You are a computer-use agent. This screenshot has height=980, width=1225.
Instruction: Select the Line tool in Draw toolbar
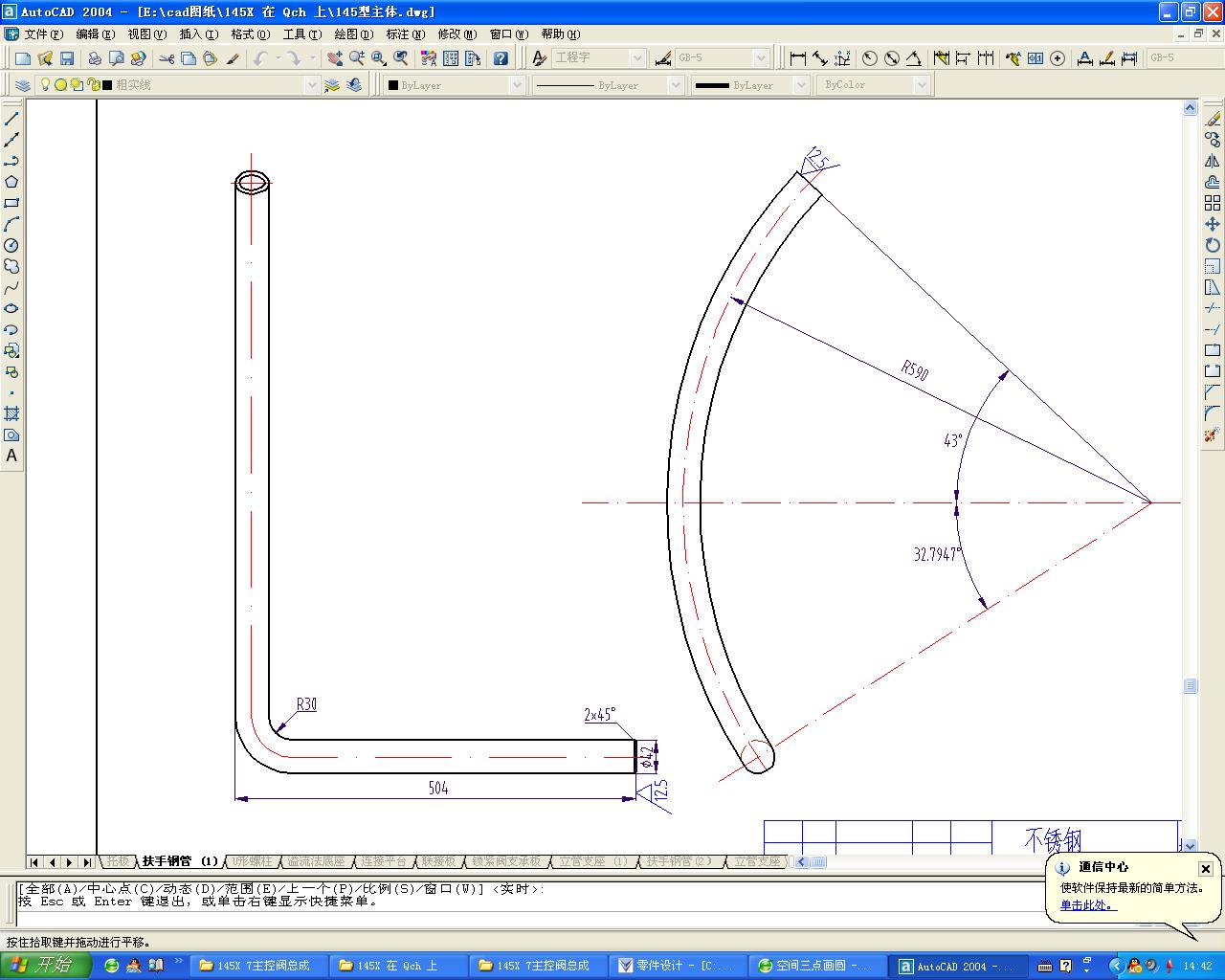pyautogui.click(x=11, y=119)
